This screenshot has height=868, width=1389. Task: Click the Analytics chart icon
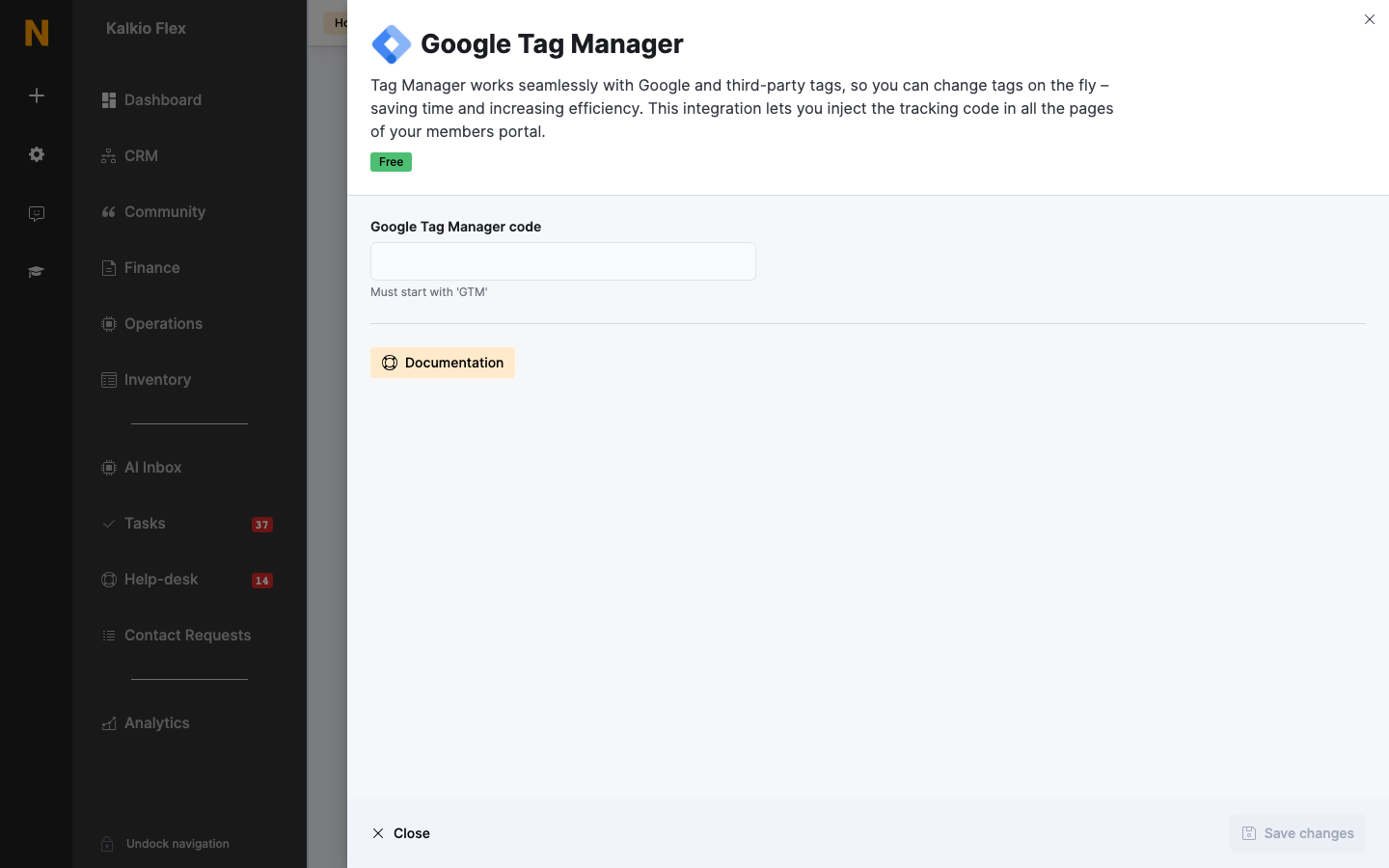tap(109, 723)
